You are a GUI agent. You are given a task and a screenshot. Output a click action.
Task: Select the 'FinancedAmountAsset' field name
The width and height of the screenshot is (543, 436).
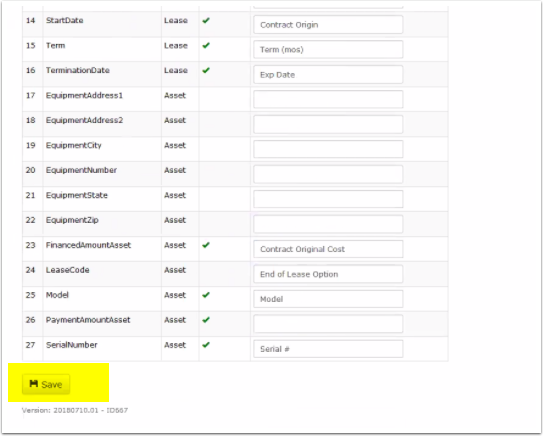click(x=88, y=245)
